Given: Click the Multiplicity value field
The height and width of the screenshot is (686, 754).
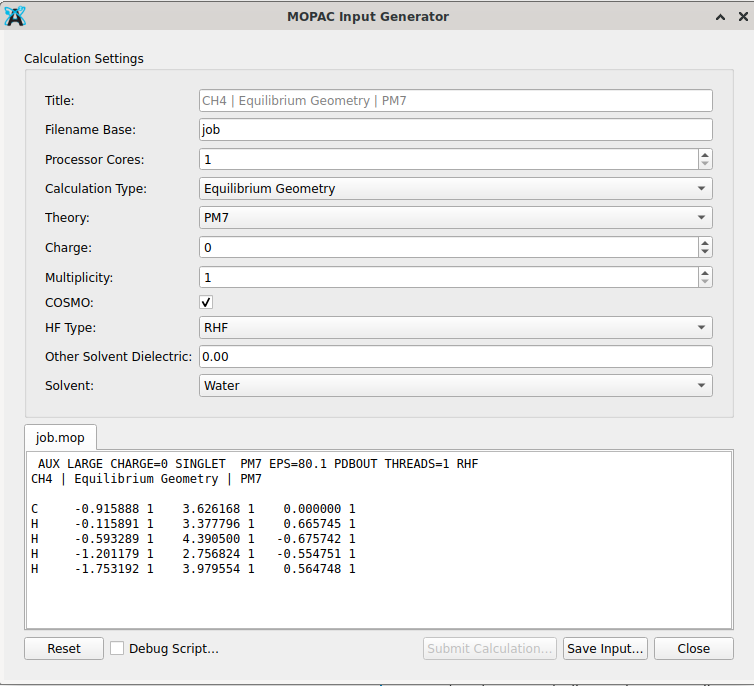Looking at the screenshot, I should 449,277.
